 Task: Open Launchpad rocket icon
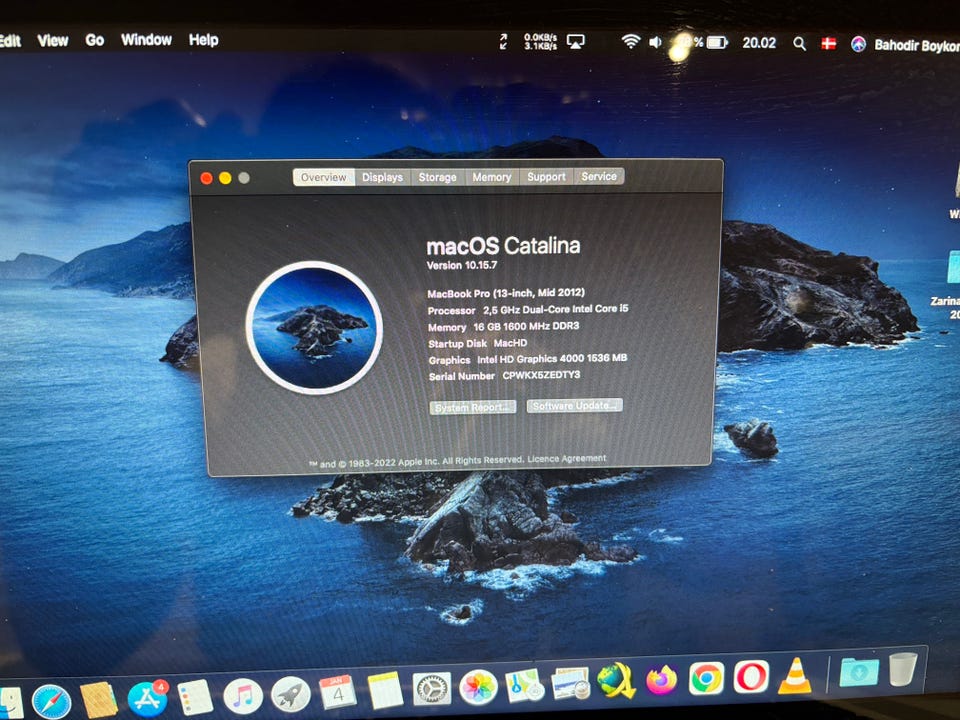291,695
